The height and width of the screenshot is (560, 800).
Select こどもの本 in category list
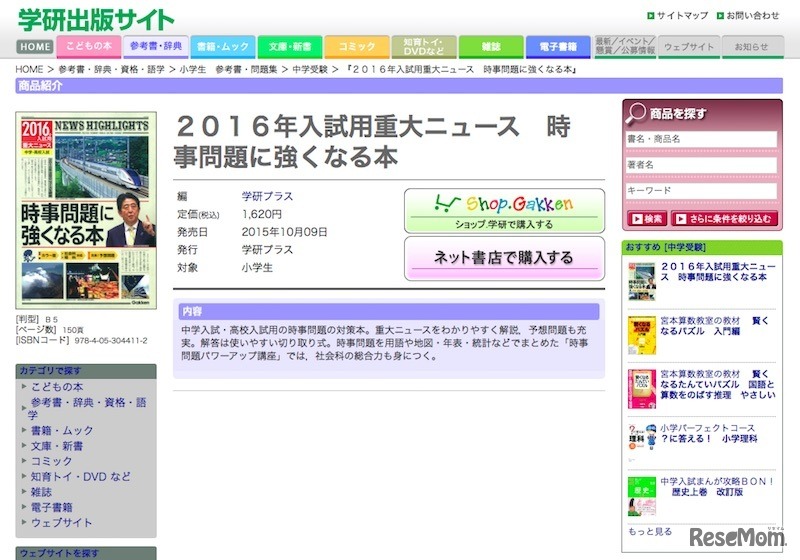pyautogui.click(x=57, y=387)
